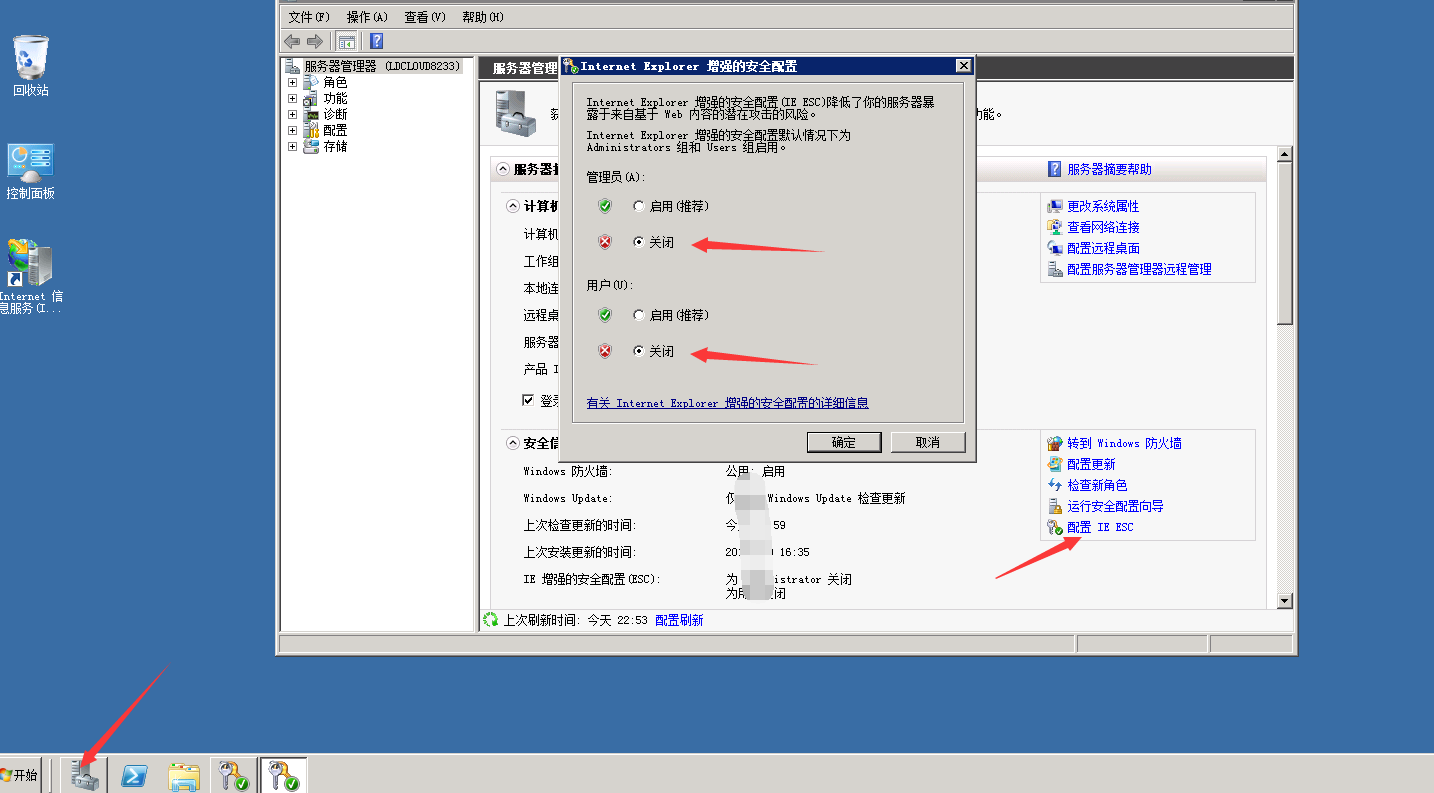The image size is (1434, 793).
Task: Open the 控制面板 desktop icon
Action: tap(30, 171)
